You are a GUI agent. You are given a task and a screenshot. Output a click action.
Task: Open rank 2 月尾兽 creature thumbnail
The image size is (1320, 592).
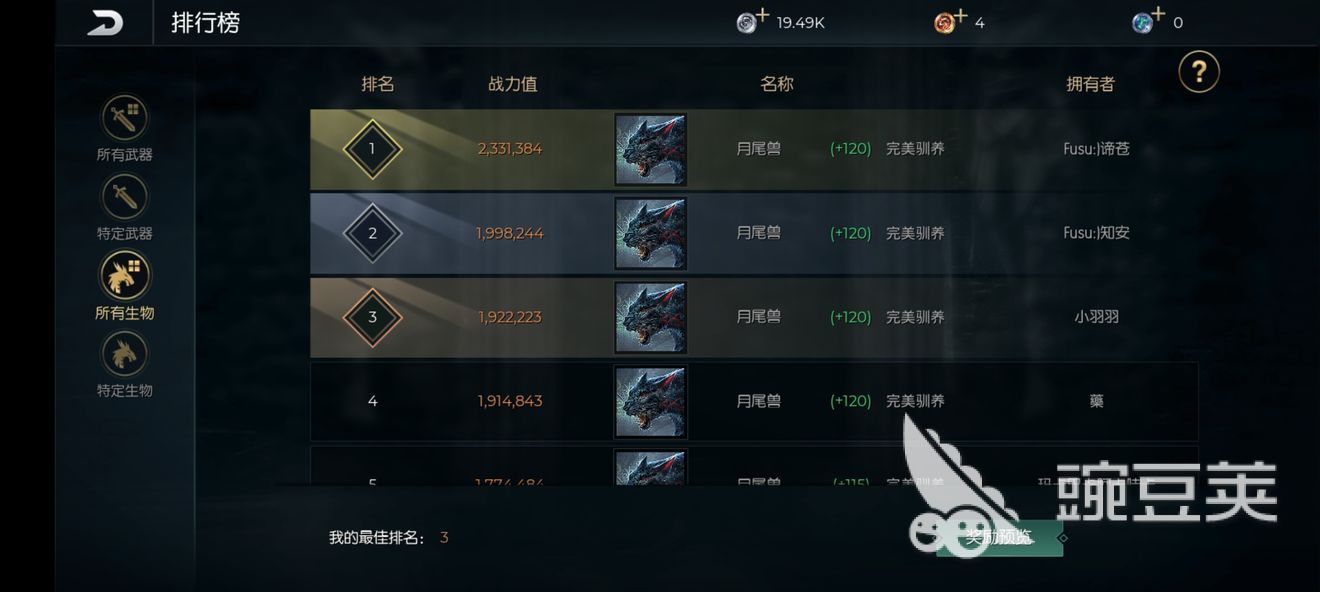click(x=650, y=233)
